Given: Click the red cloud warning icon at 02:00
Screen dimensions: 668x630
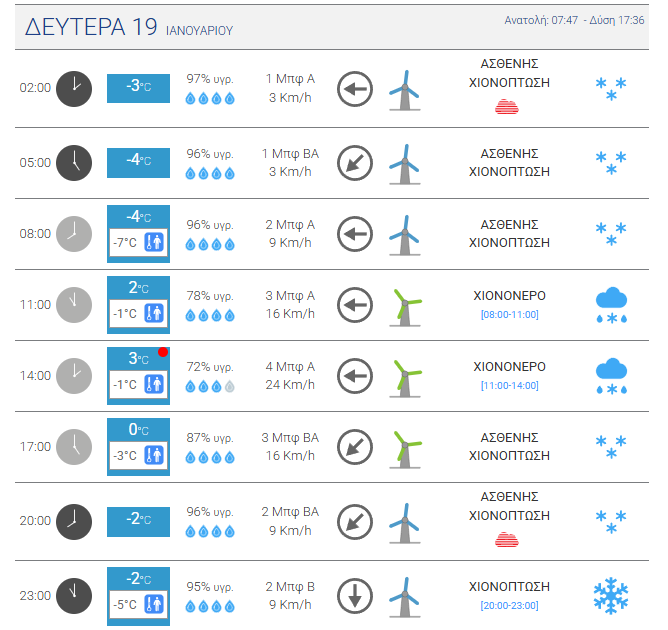Looking at the screenshot, I should [509, 108].
